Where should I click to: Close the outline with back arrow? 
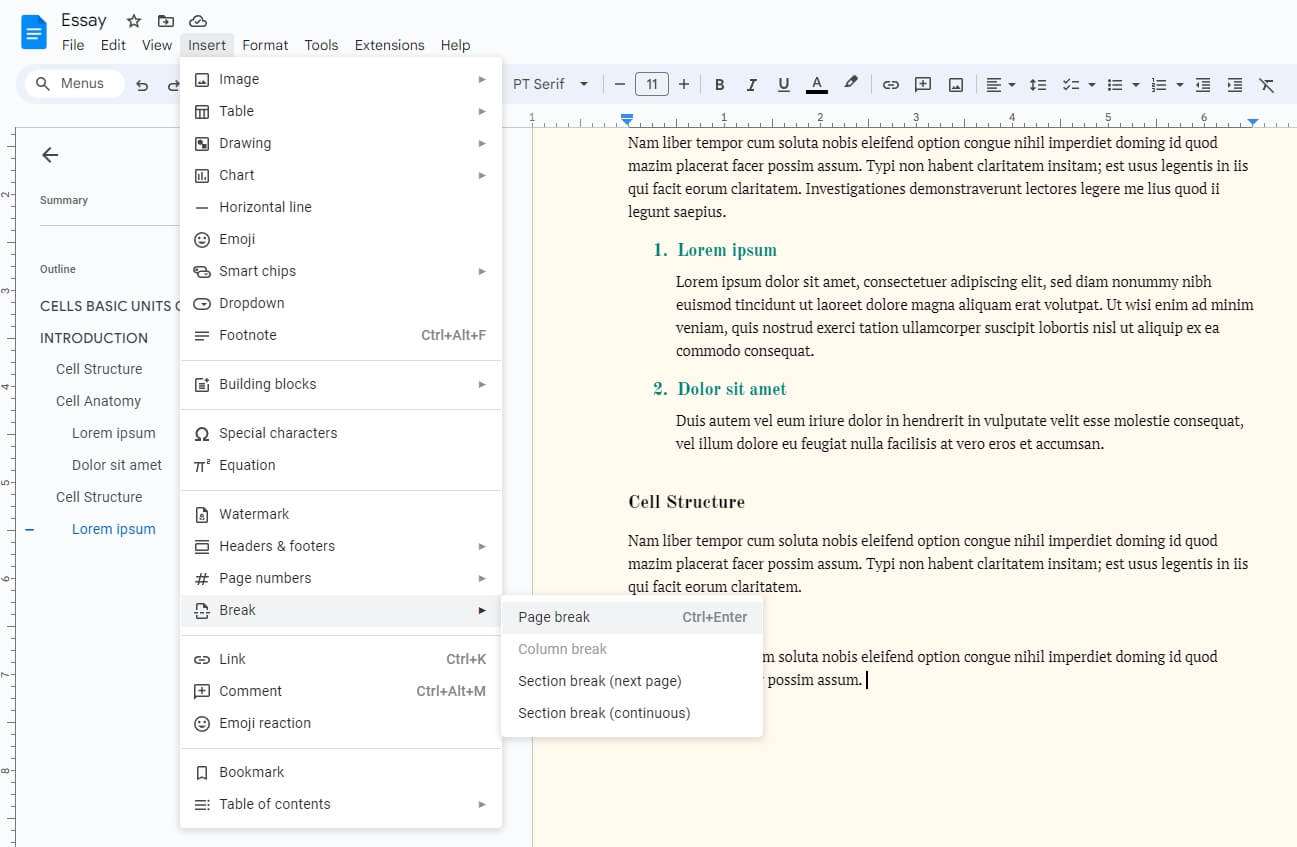[x=50, y=155]
